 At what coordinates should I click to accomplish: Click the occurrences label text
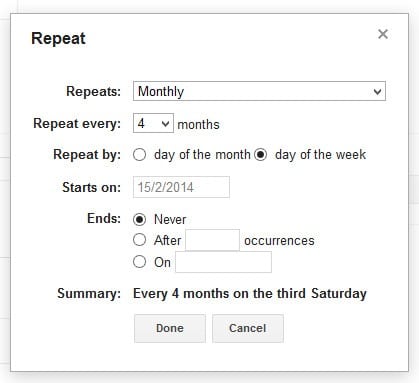[x=279, y=241]
